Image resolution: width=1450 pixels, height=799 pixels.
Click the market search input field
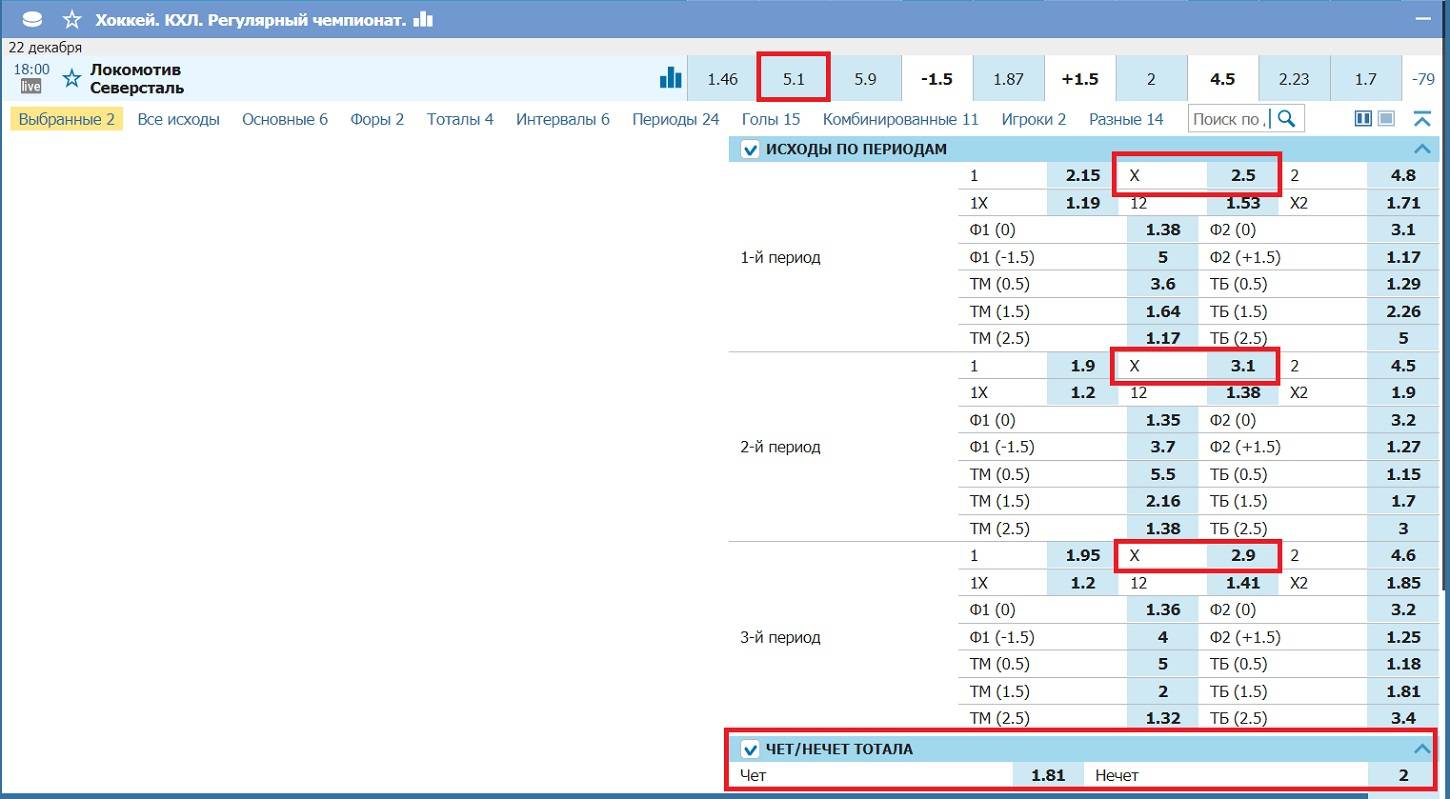pos(1230,119)
